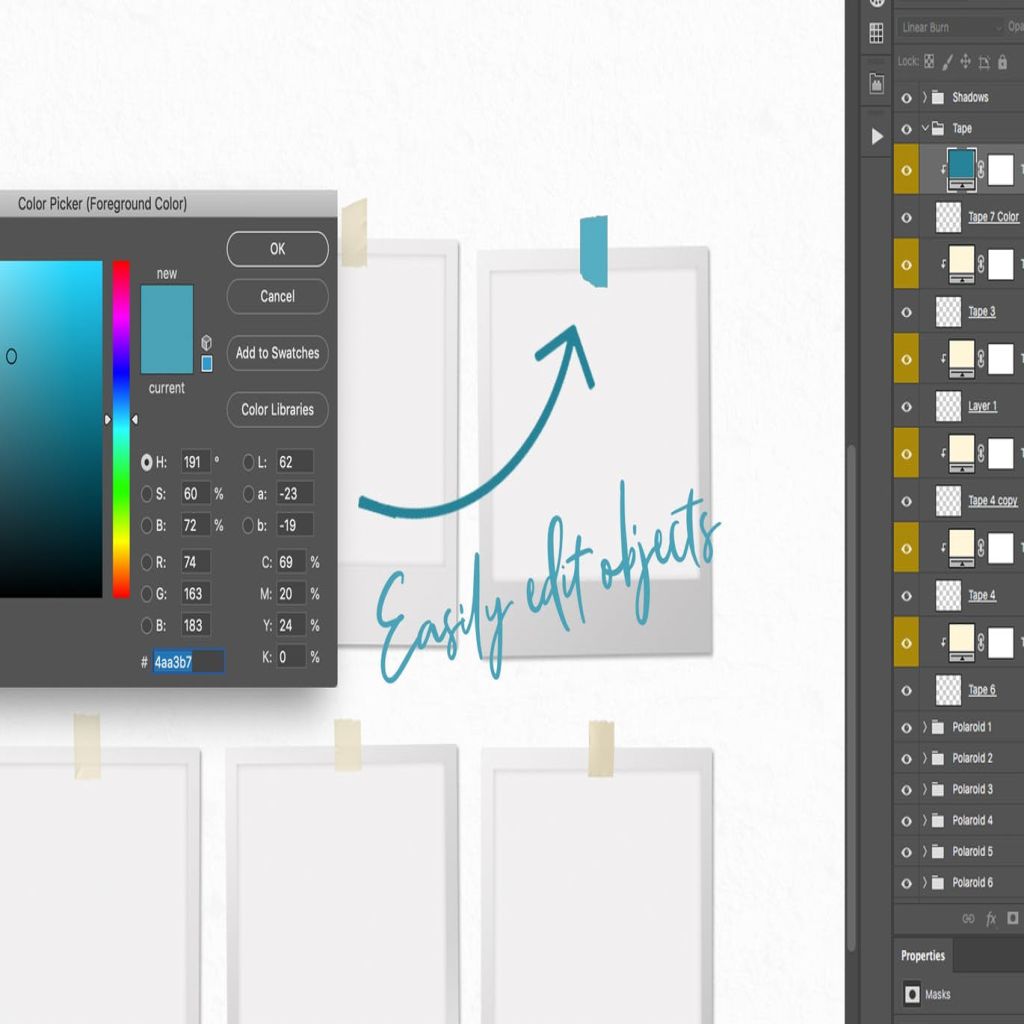Collapse the Tape layer group
Screen dimensions: 1024x1024
pos(925,128)
